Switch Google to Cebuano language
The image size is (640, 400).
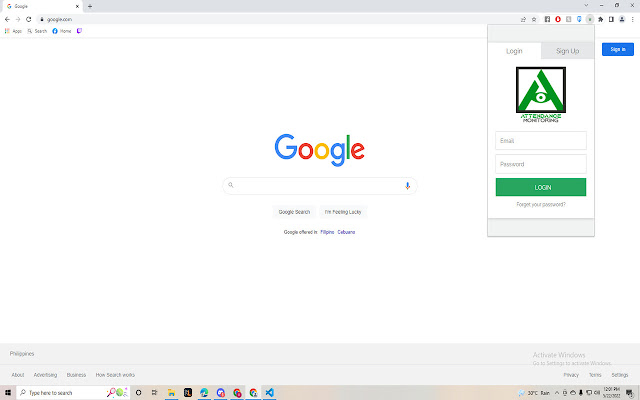coord(346,232)
